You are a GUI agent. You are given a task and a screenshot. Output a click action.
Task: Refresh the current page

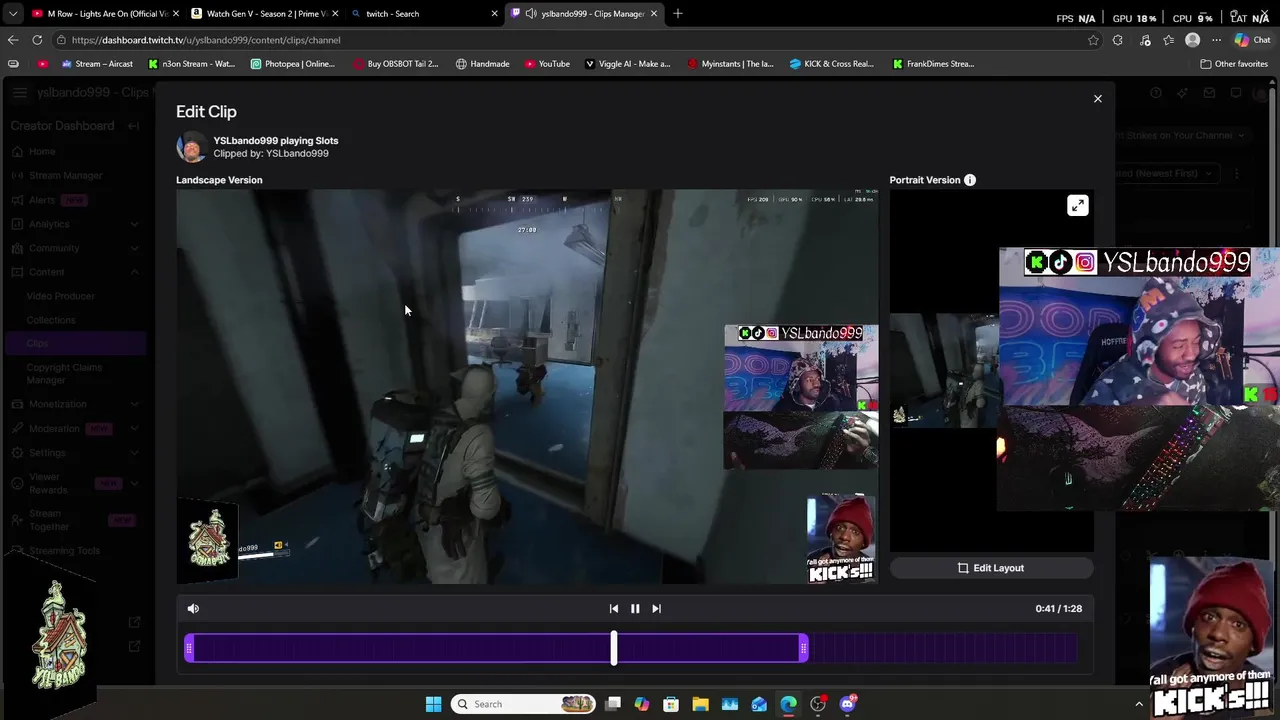point(37,40)
